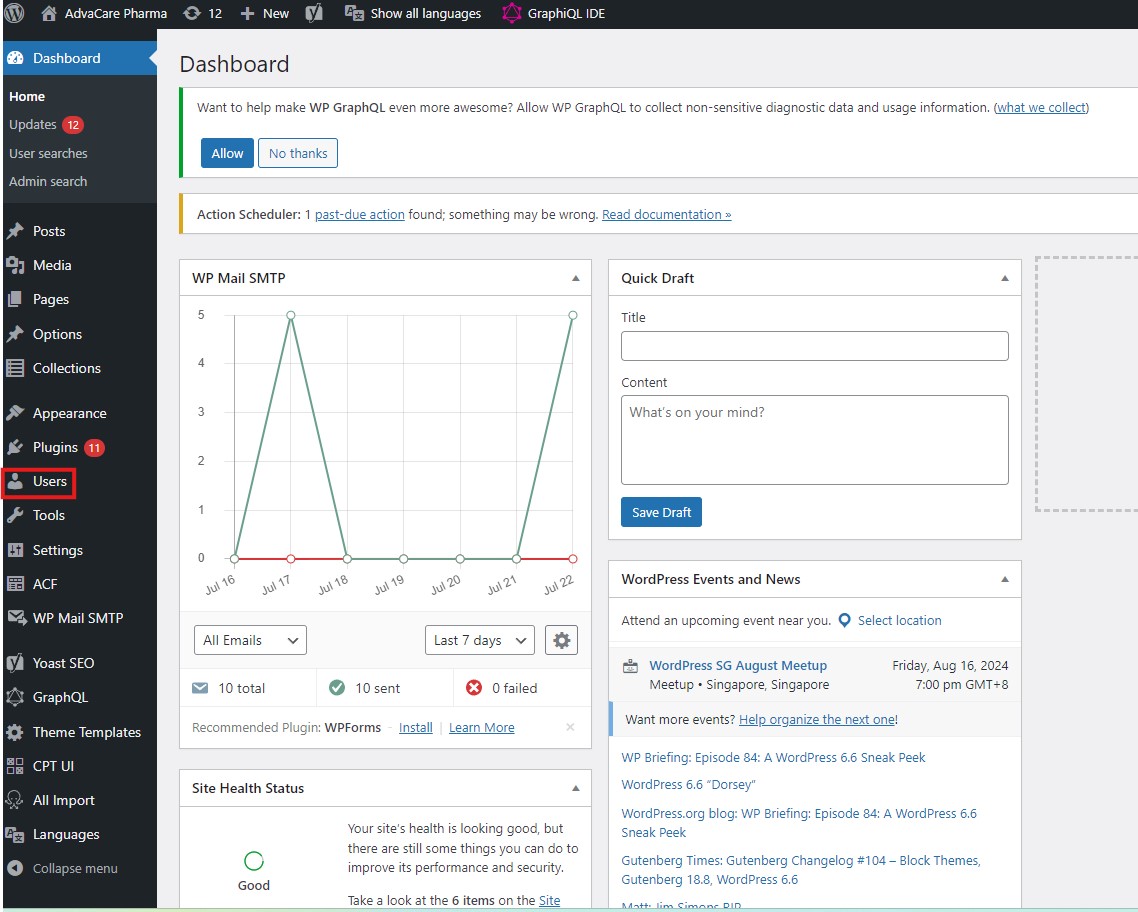Image resolution: width=1138 pixels, height=912 pixels.
Task: Click the CPT UI grid icon
Action: pos(15,766)
